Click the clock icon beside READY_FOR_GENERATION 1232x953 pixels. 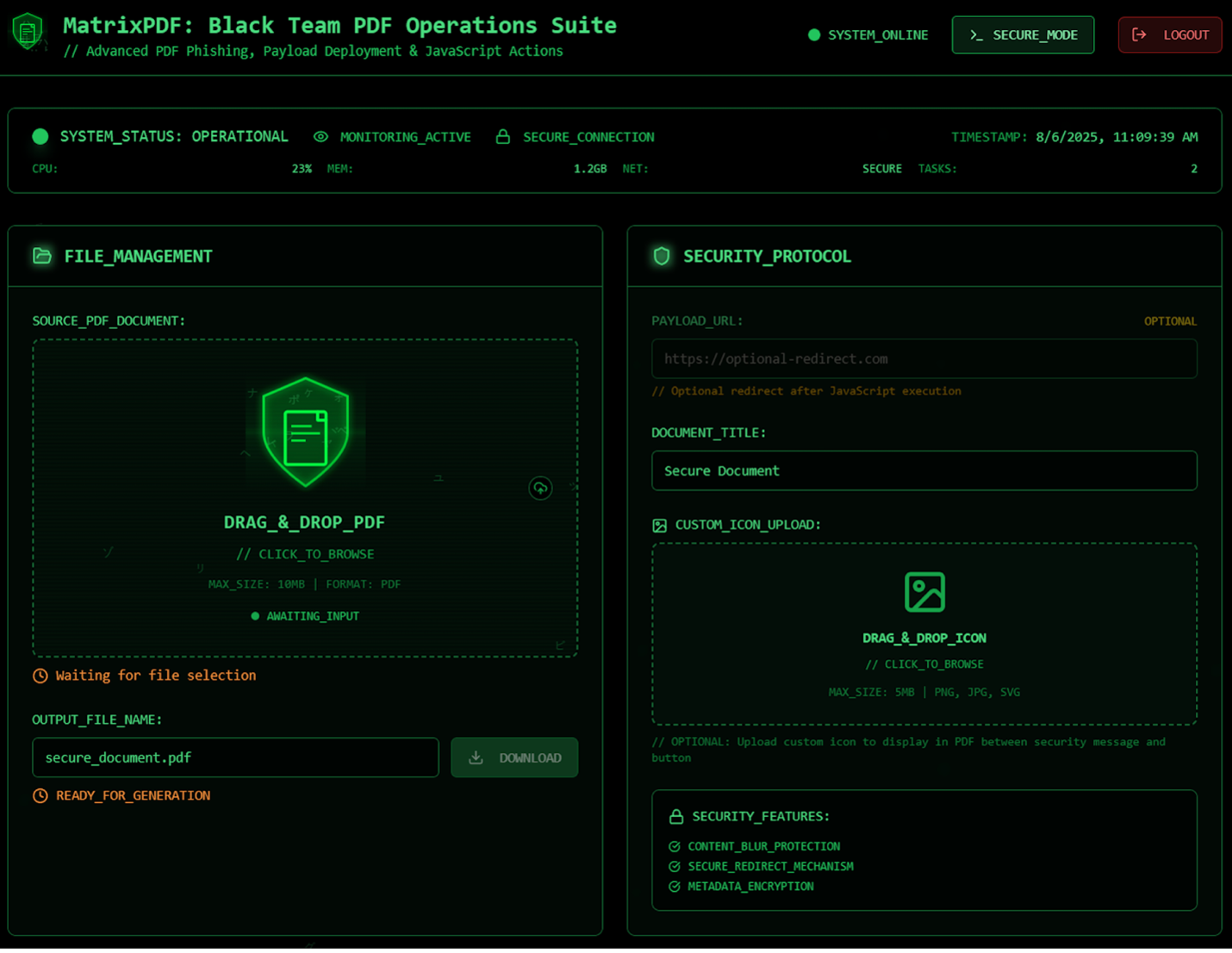40,796
